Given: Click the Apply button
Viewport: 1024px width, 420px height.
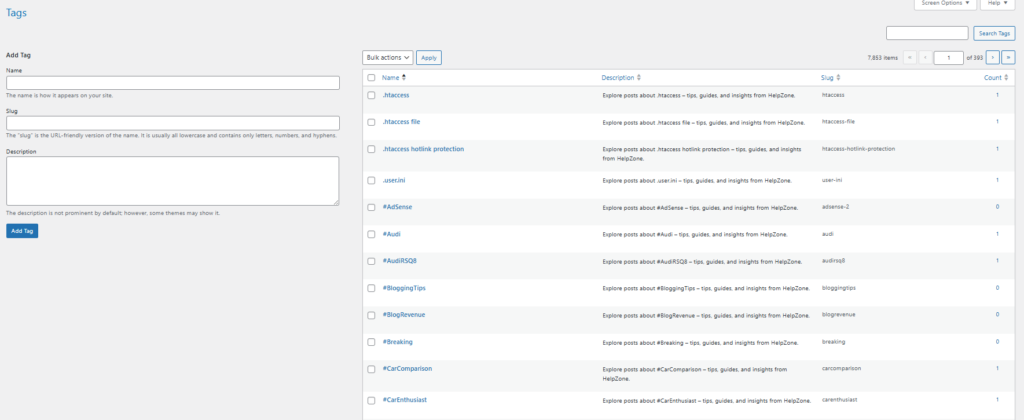Looking at the screenshot, I should click(x=429, y=57).
